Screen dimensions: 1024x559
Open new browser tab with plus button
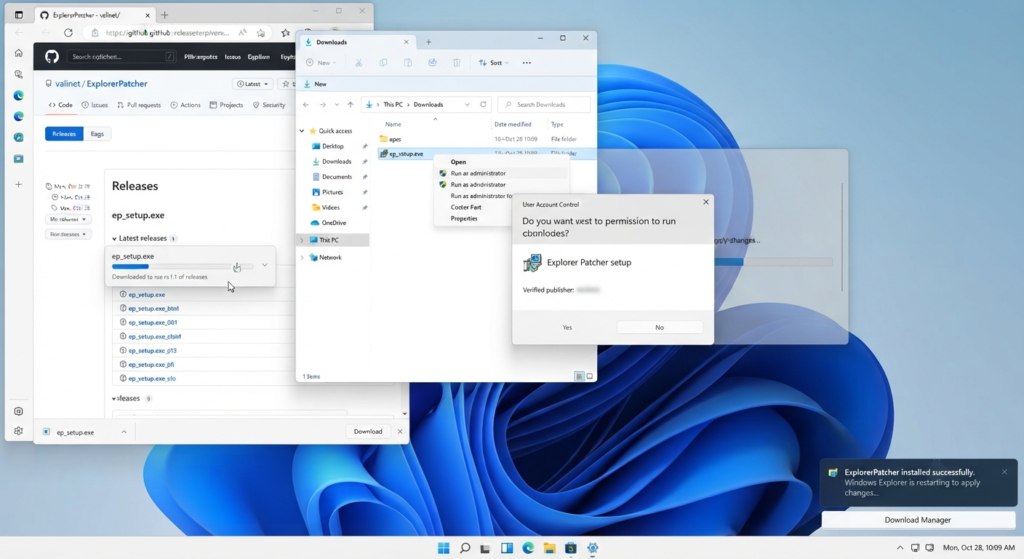pos(165,14)
